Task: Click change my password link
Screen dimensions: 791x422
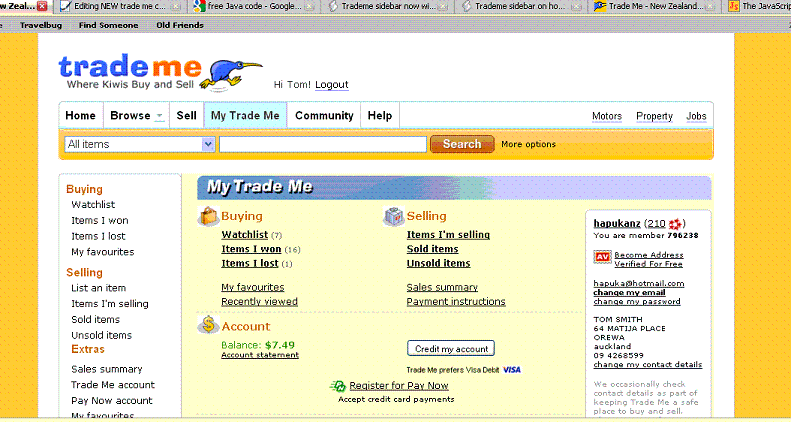Action: pos(637,302)
